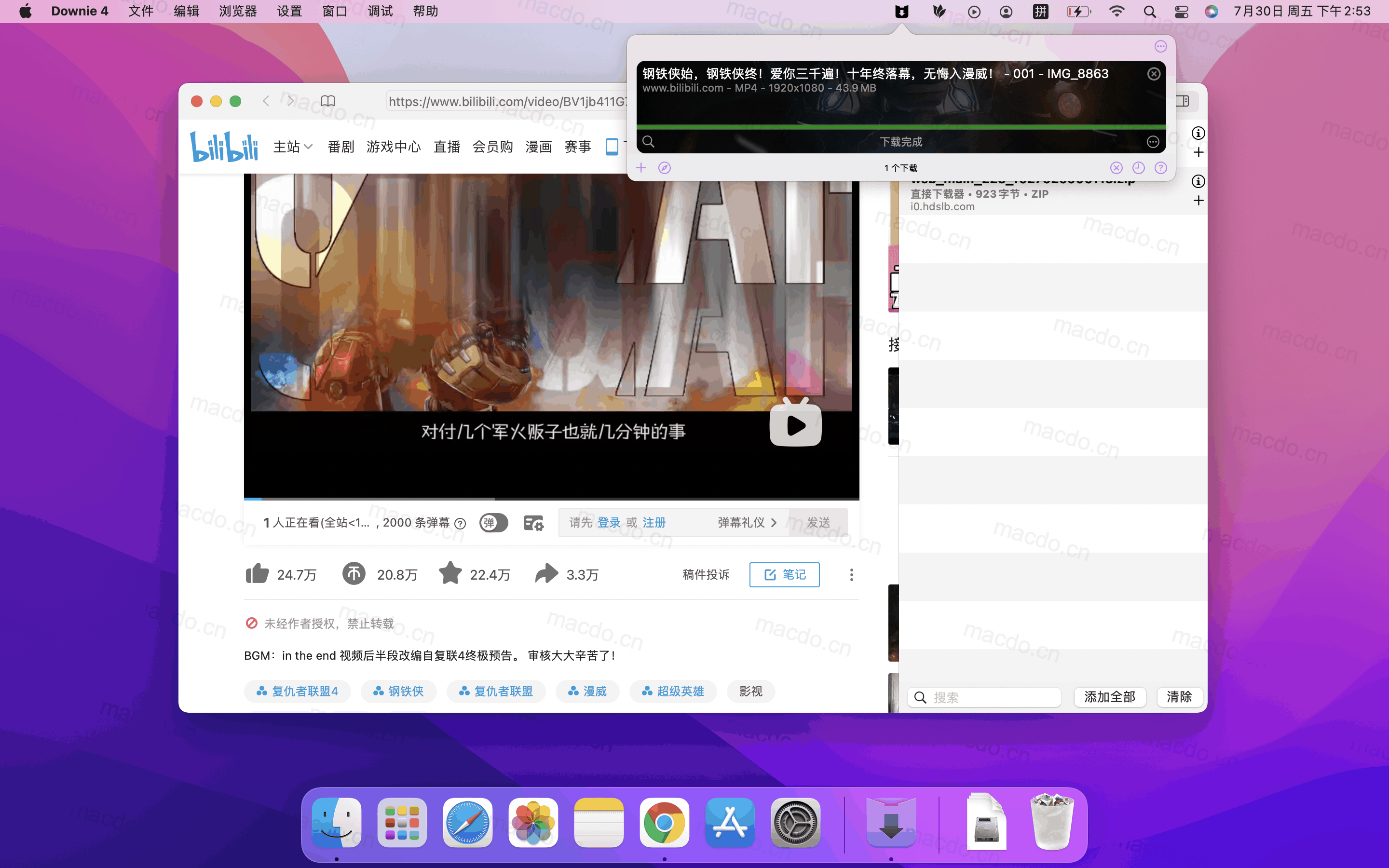Viewport: 1389px width, 868px height.
Task: Go forward in the Downie browser
Action: [290, 101]
